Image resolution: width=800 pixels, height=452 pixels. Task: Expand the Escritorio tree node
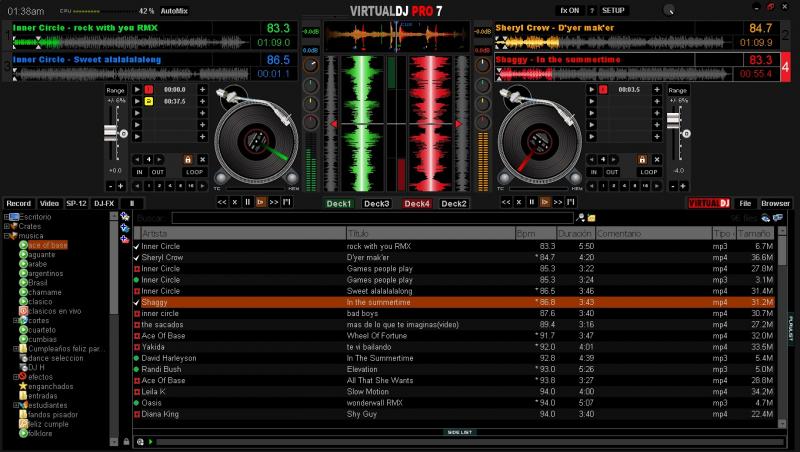[x=6, y=217]
